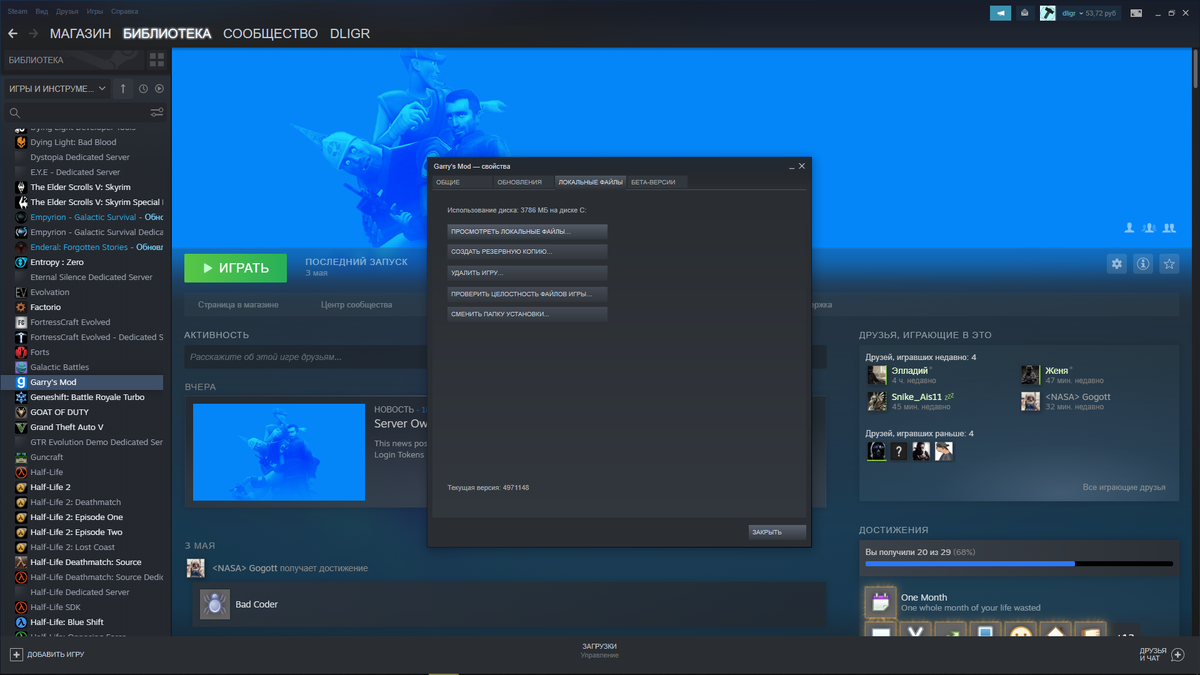Add Garry's Mod to favorites star
Viewport: 1200px width, 675px height.
[x=1169, y=264]
